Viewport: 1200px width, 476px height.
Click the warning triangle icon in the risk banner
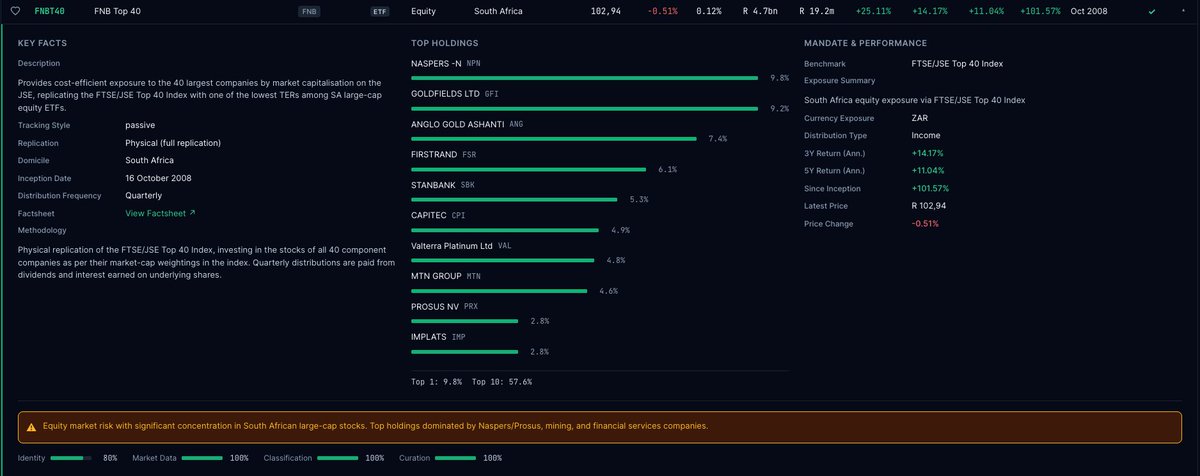(32, 426)
